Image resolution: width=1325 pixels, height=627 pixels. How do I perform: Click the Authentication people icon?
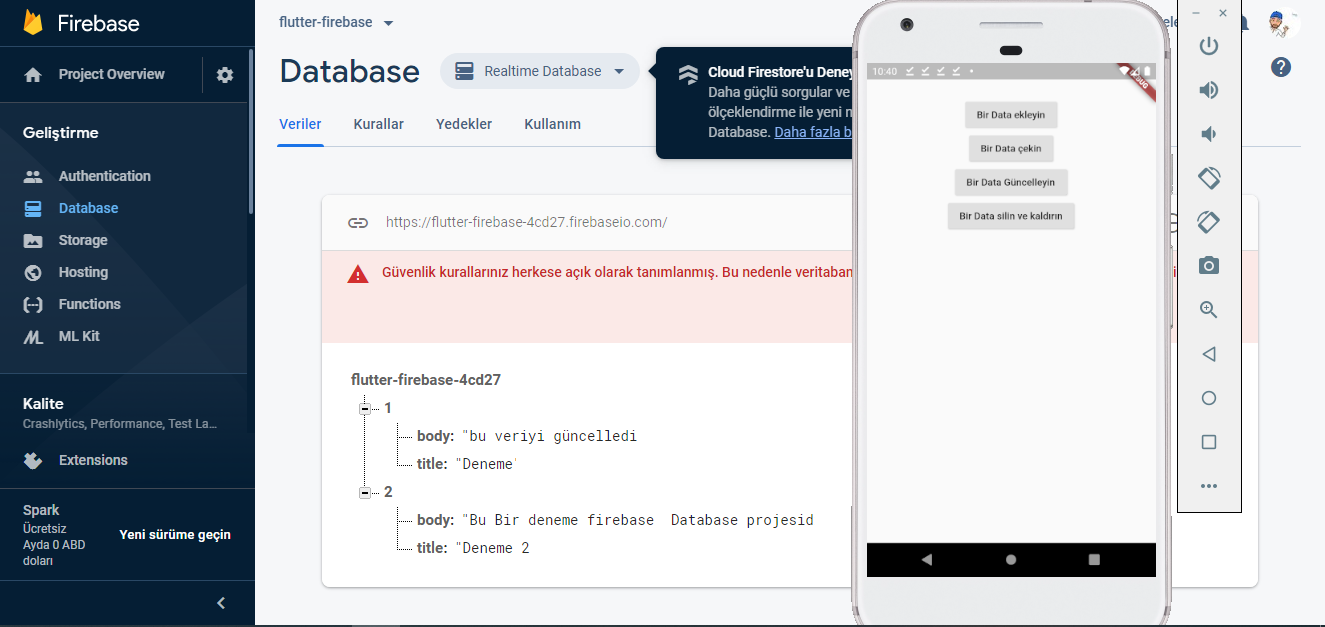[33, 176]
